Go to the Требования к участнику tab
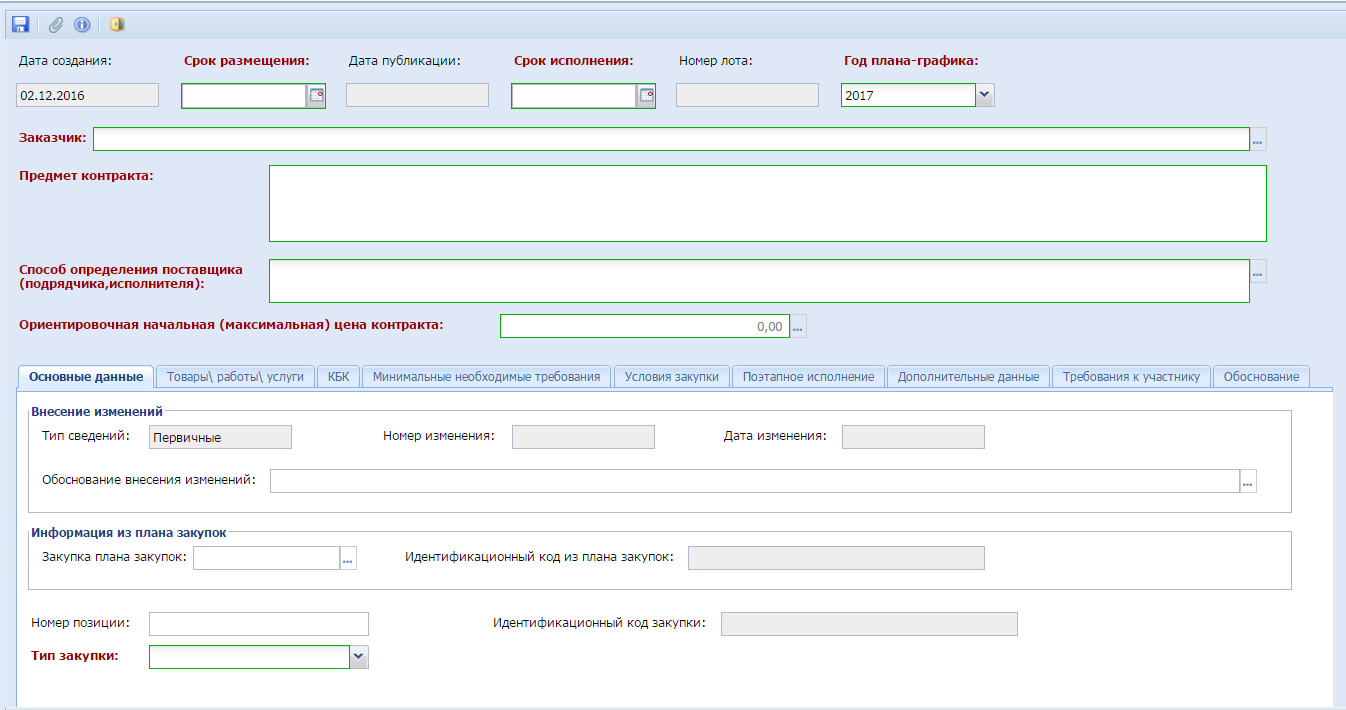This screenshot has width=1346, height=710. (1131, 376)
